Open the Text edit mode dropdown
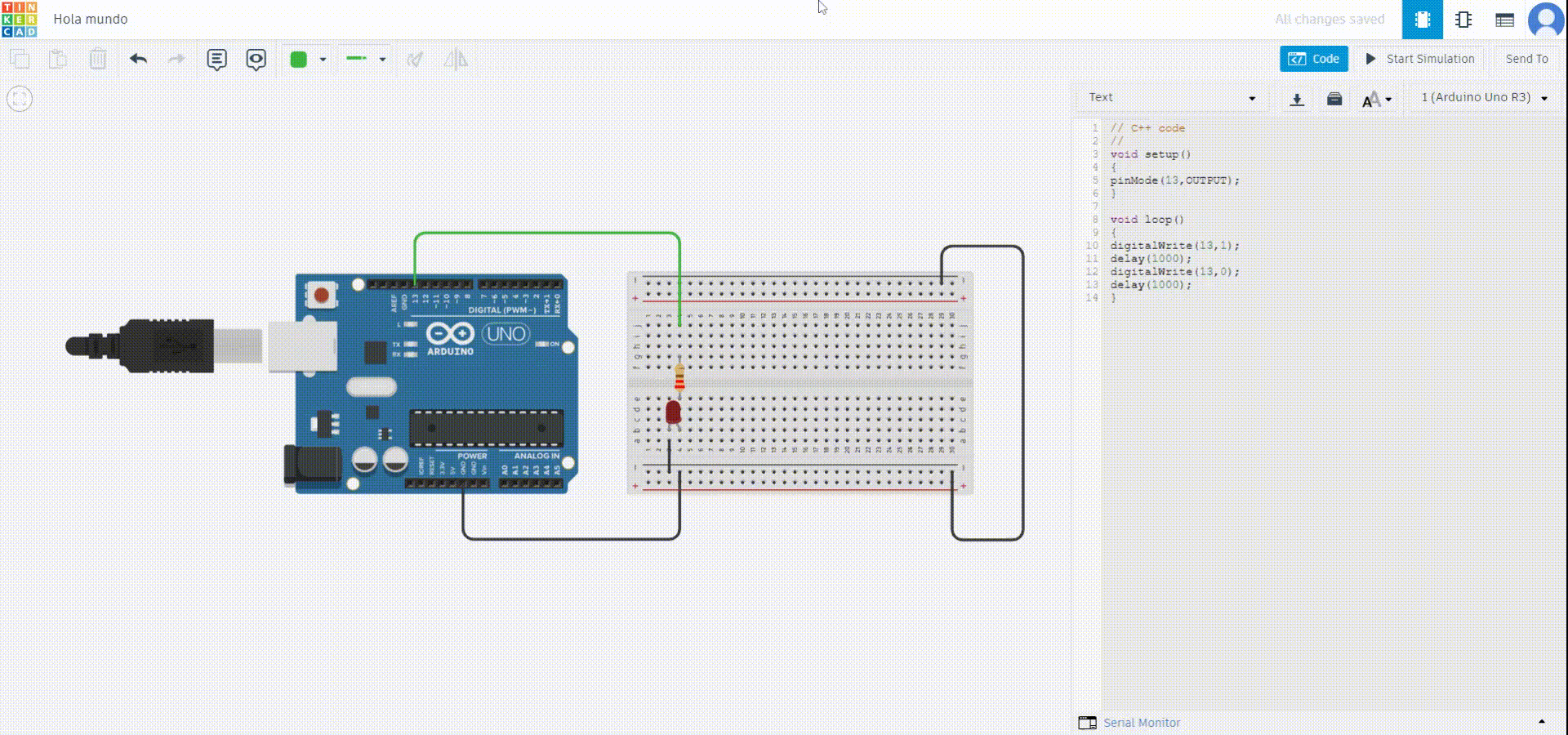This screenshot has width=1568, height=735. (1171, 97)
